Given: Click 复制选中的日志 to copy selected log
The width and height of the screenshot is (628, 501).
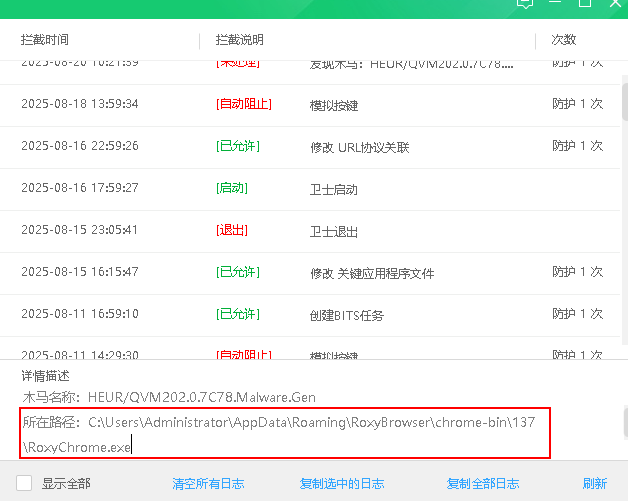Looking at the screenshot, I should [342, 483].
